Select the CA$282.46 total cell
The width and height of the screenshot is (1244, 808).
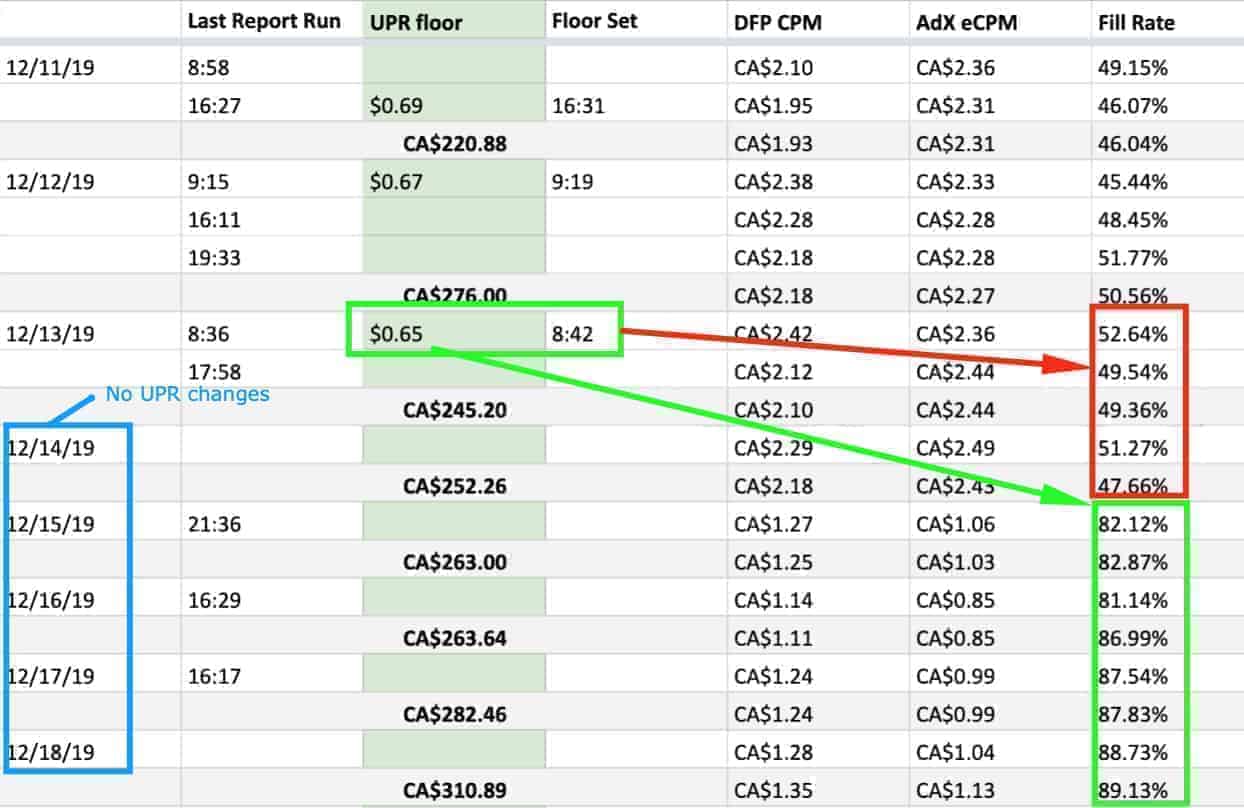tap(454, 714)
